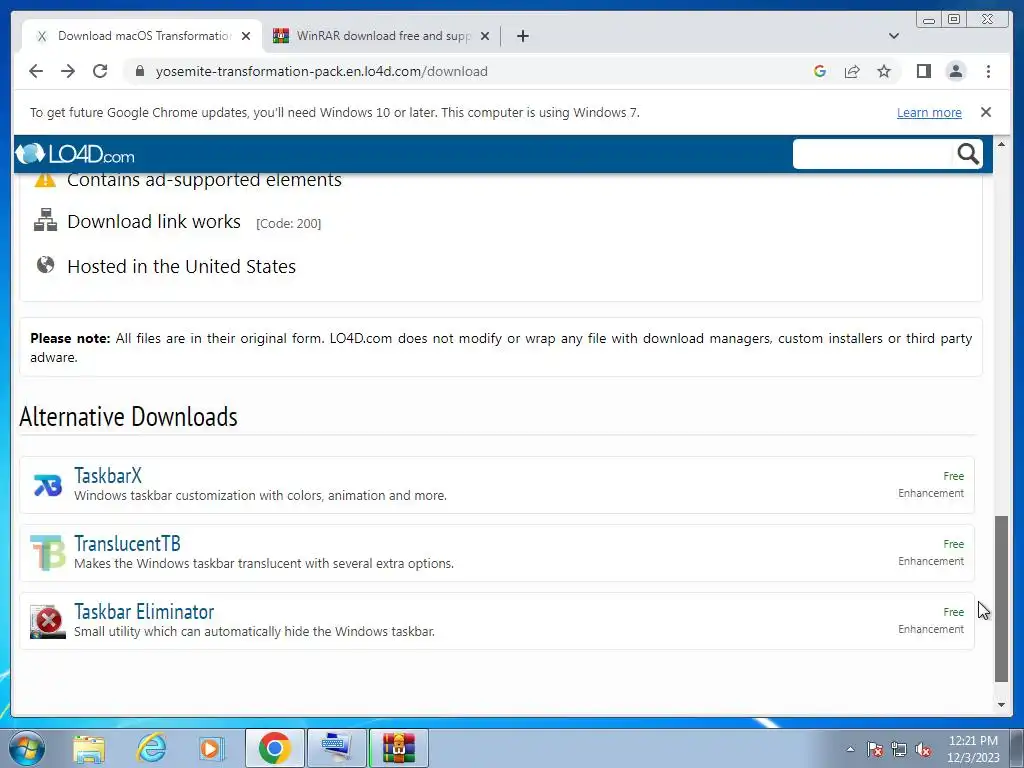Click the scrollbar down arrow
Viewport: 1024px width, 768px height.
(1001, 705)
